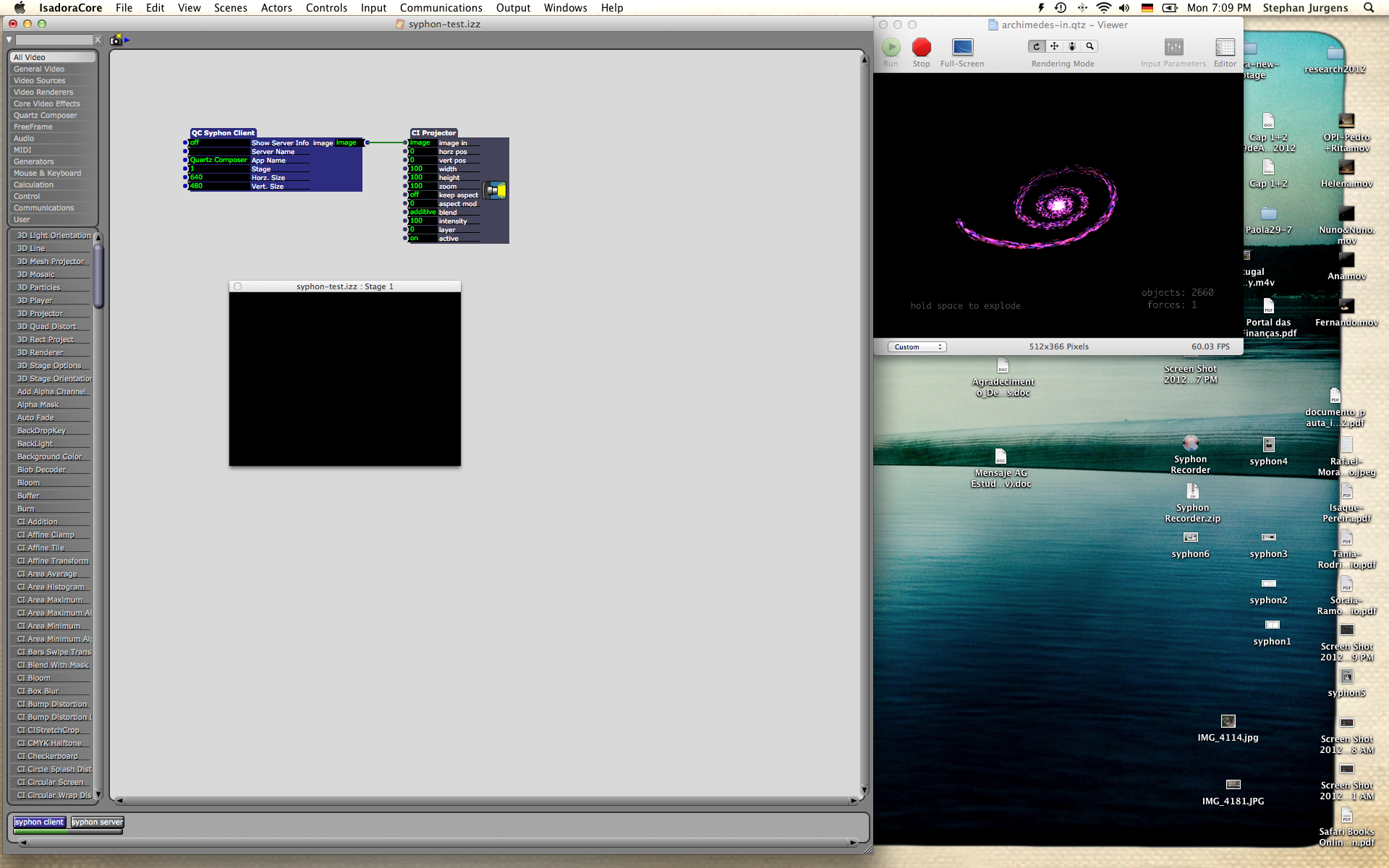
Task: Clear the actor search with X
Action: (x=98, y=40)
